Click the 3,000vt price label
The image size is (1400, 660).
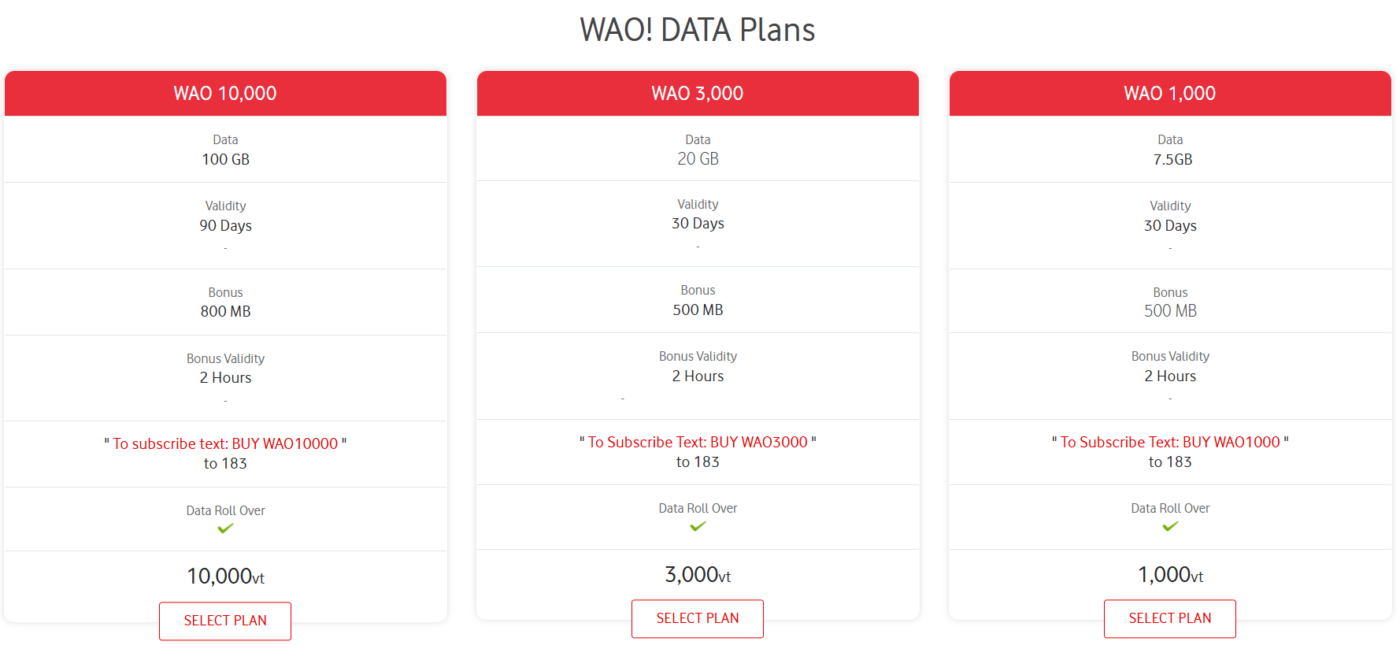[x=697, y=575]
